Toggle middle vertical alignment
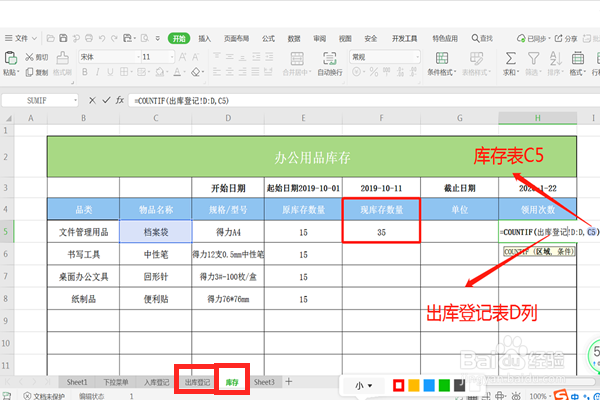Image resolution: width=600 pixels, height=400 pixels. [230, 57]
